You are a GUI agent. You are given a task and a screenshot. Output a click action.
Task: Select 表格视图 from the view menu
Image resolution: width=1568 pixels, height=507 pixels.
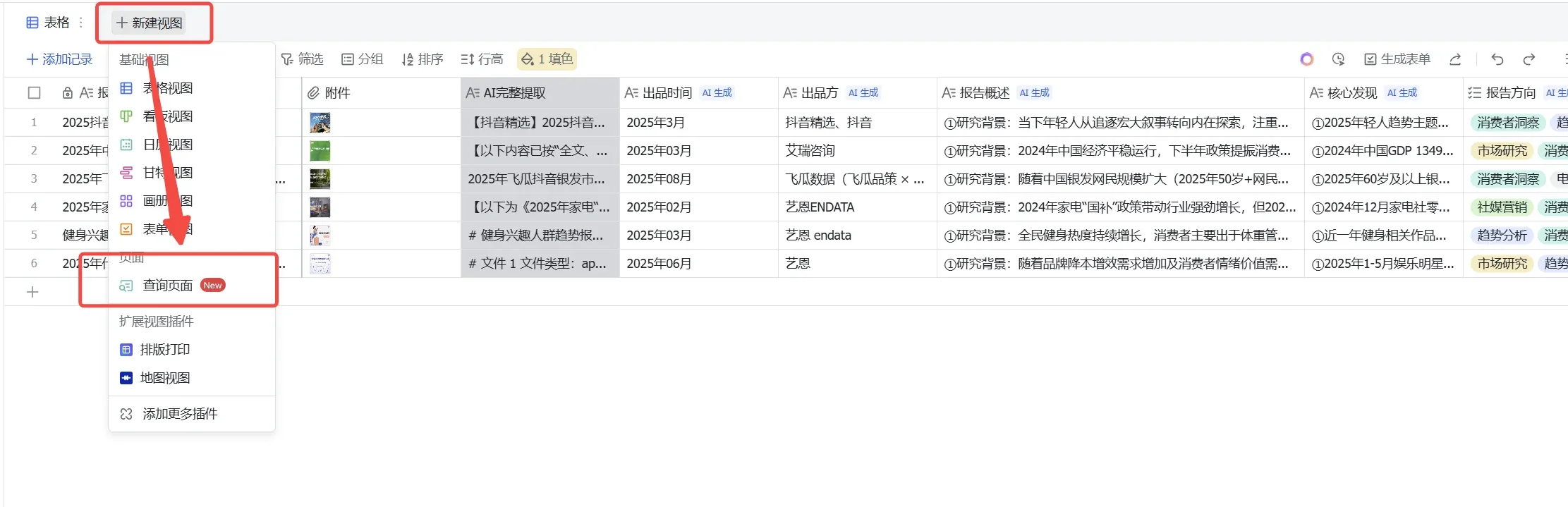coord(191,88)
